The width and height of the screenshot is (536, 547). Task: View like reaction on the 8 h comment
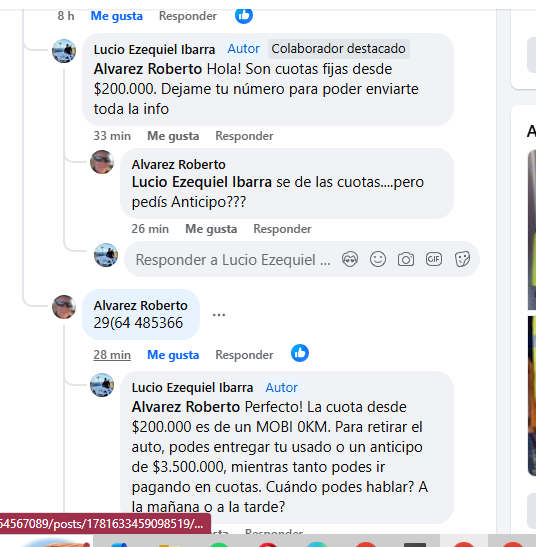pyautogui.click(x=244, y=15)
